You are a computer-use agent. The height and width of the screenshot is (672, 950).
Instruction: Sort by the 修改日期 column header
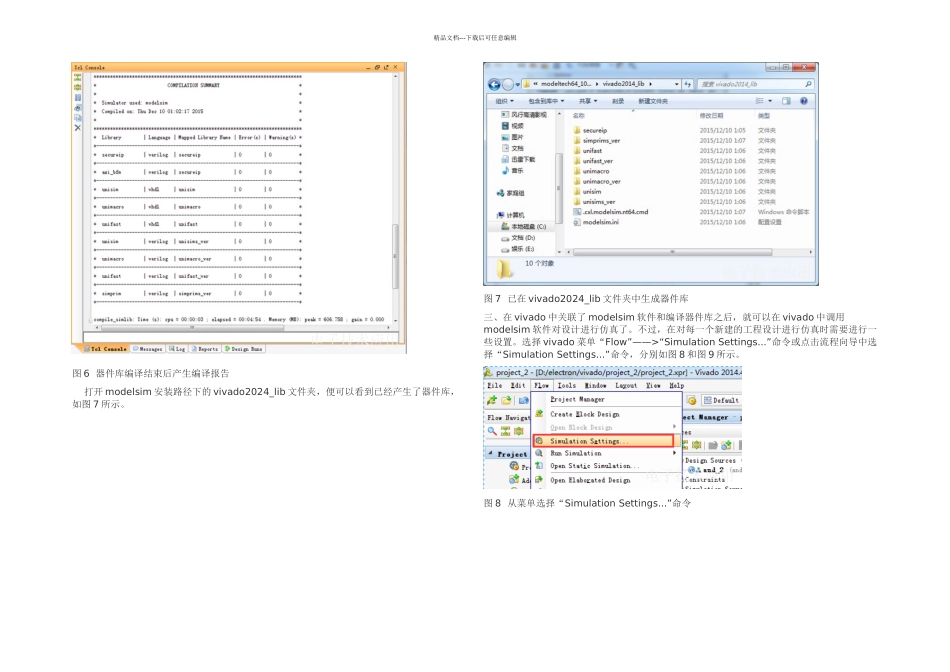tap(711, 116)
